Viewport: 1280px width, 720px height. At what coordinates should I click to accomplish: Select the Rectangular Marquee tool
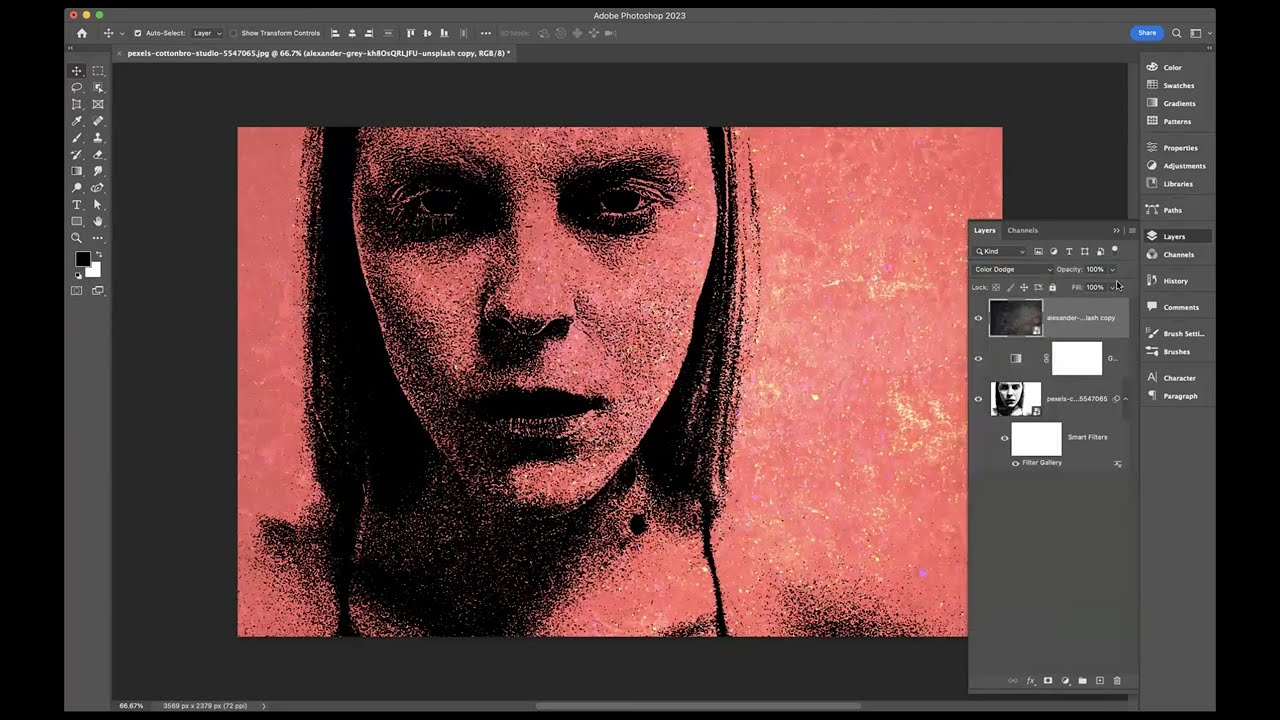click(98, 71)
